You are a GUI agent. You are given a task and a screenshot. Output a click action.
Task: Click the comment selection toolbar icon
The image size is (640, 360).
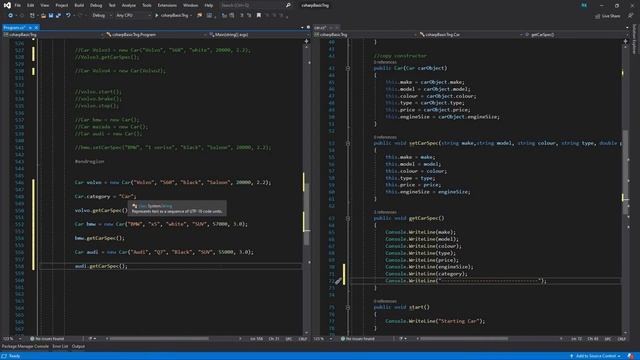tap(242, 16)
